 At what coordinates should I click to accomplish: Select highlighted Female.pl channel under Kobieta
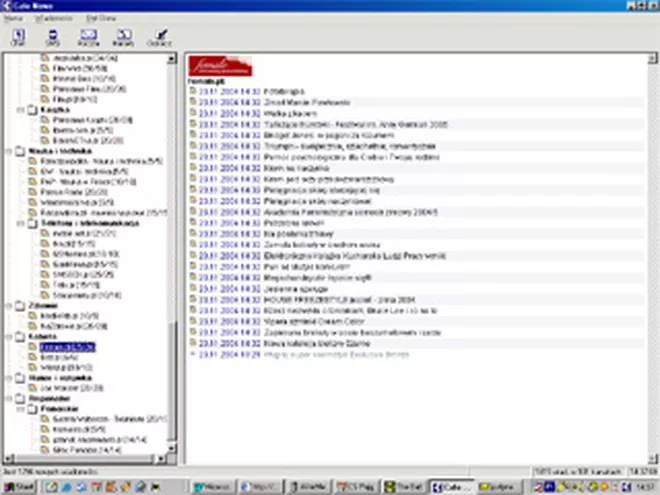[x=70, y=347]
